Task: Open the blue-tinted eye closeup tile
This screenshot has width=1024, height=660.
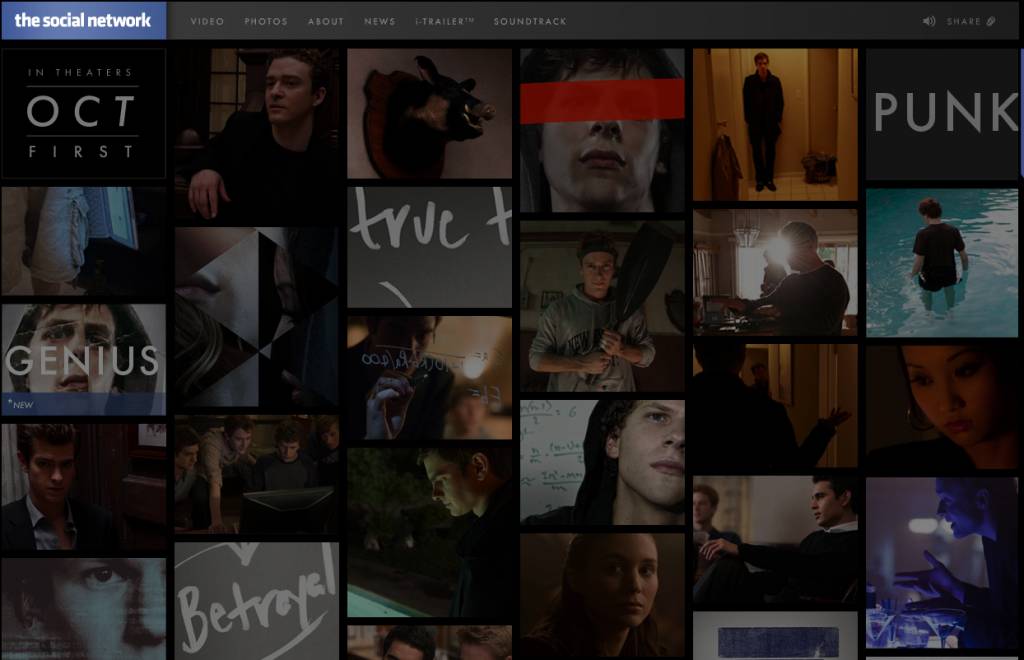Action: [84, 609]
